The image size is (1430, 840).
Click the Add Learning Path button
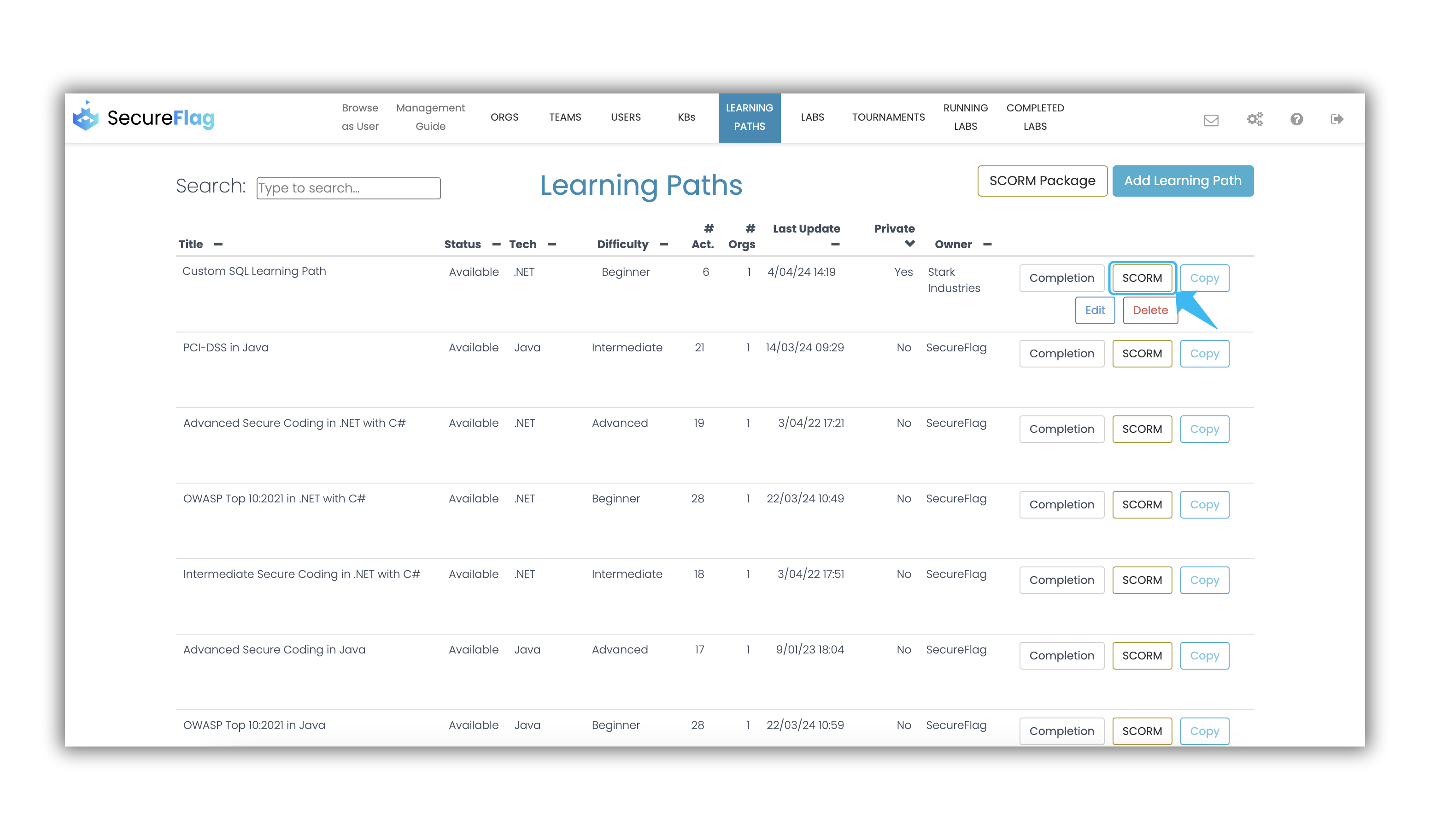(x=1183, y=181)
